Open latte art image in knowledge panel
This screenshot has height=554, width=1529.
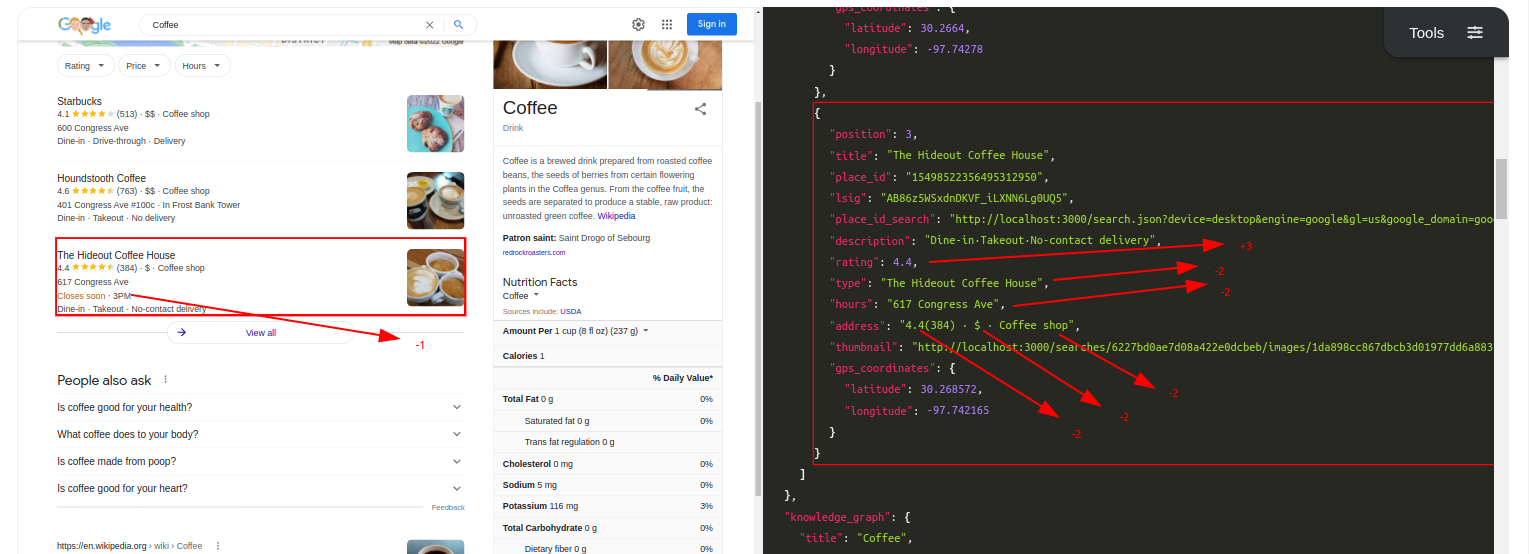(x=665, y=65)
